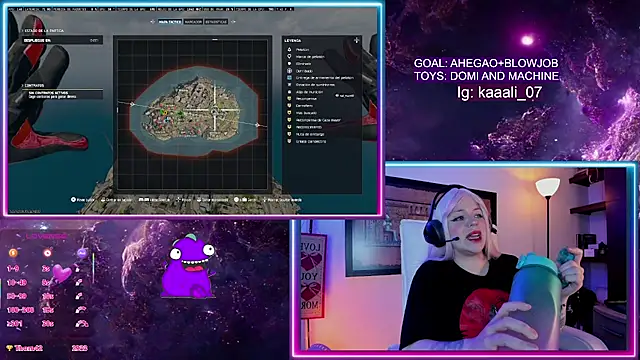This screenshot has height=360, width=640.
Task: Click the vertical level bar in Lovense widget
Action: pos(93,268)
